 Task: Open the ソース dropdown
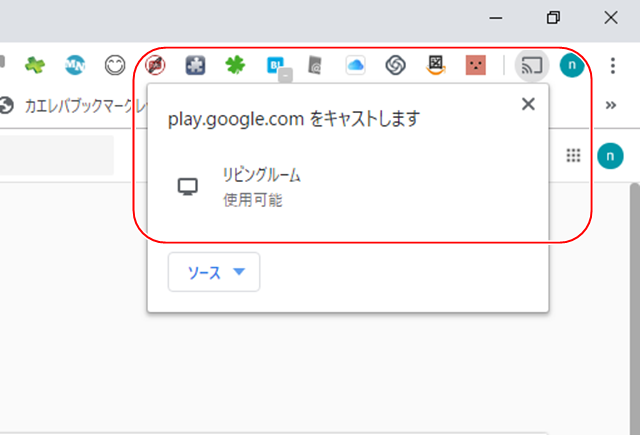(214, 272)
